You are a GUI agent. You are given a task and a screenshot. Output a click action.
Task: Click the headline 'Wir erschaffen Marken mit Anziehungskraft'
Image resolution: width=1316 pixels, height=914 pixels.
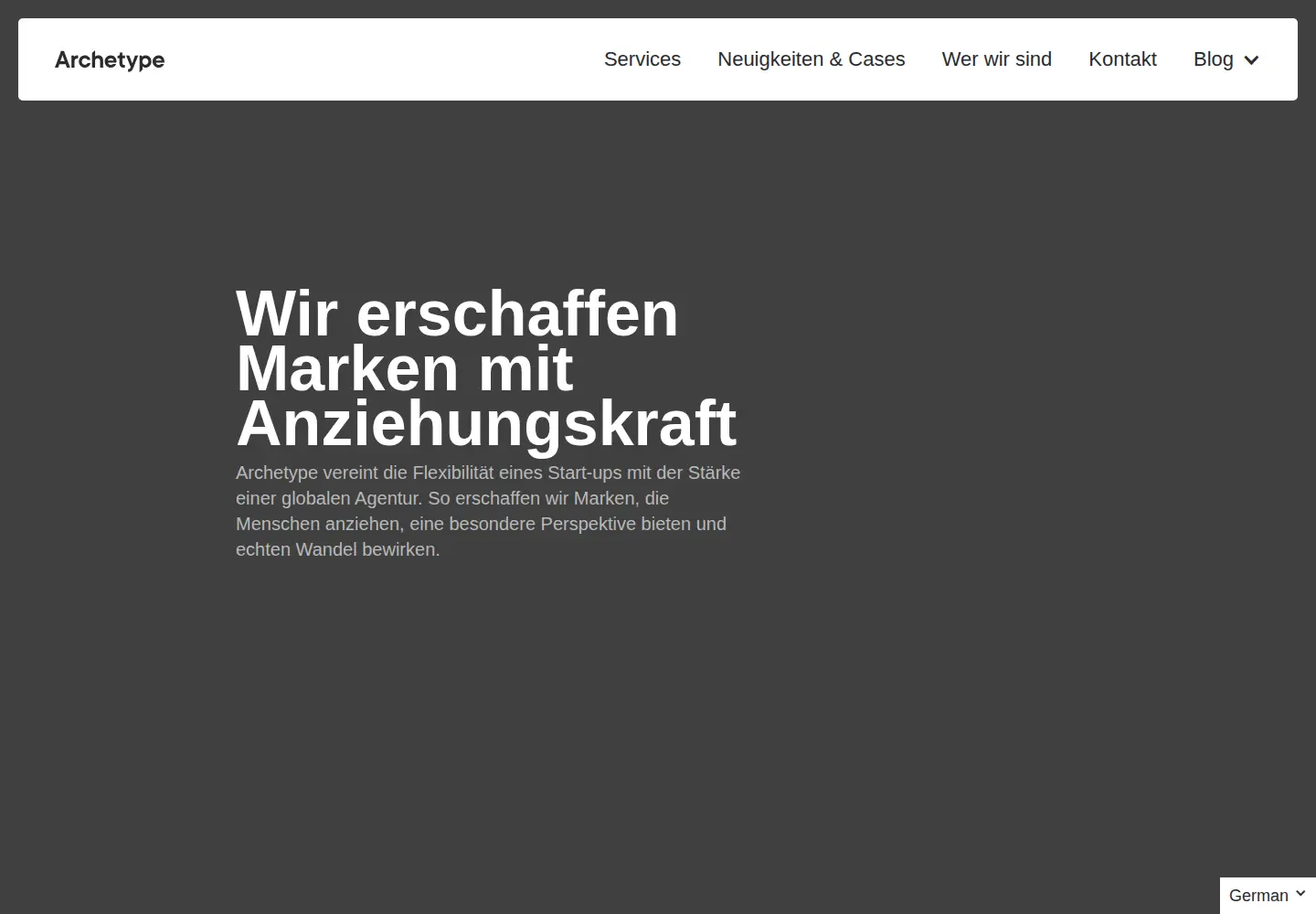[486, 368]
